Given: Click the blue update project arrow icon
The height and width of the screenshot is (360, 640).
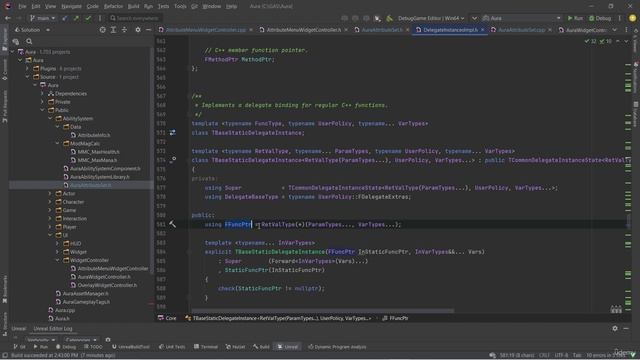Looking at the screenshot, I should 65,18.
